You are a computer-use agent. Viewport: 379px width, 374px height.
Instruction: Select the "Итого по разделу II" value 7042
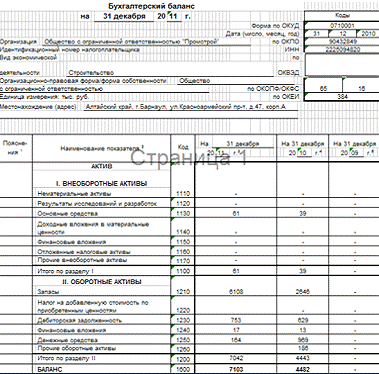click(x=236, y=358)
